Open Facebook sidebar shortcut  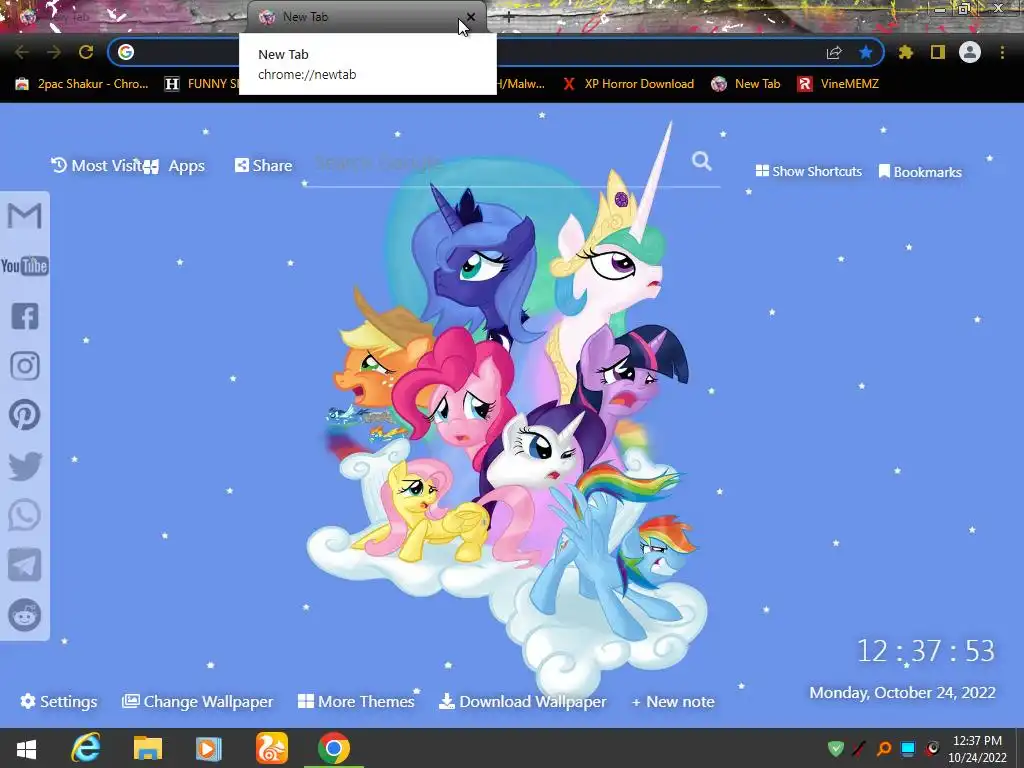[x=25, y=316]
